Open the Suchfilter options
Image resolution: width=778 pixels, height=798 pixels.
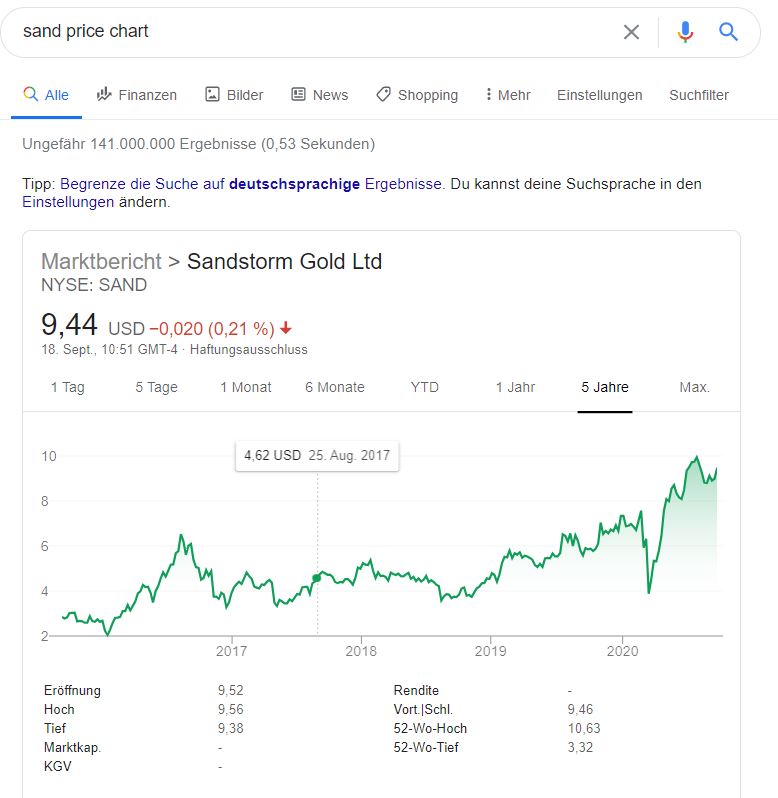[699, 95]
